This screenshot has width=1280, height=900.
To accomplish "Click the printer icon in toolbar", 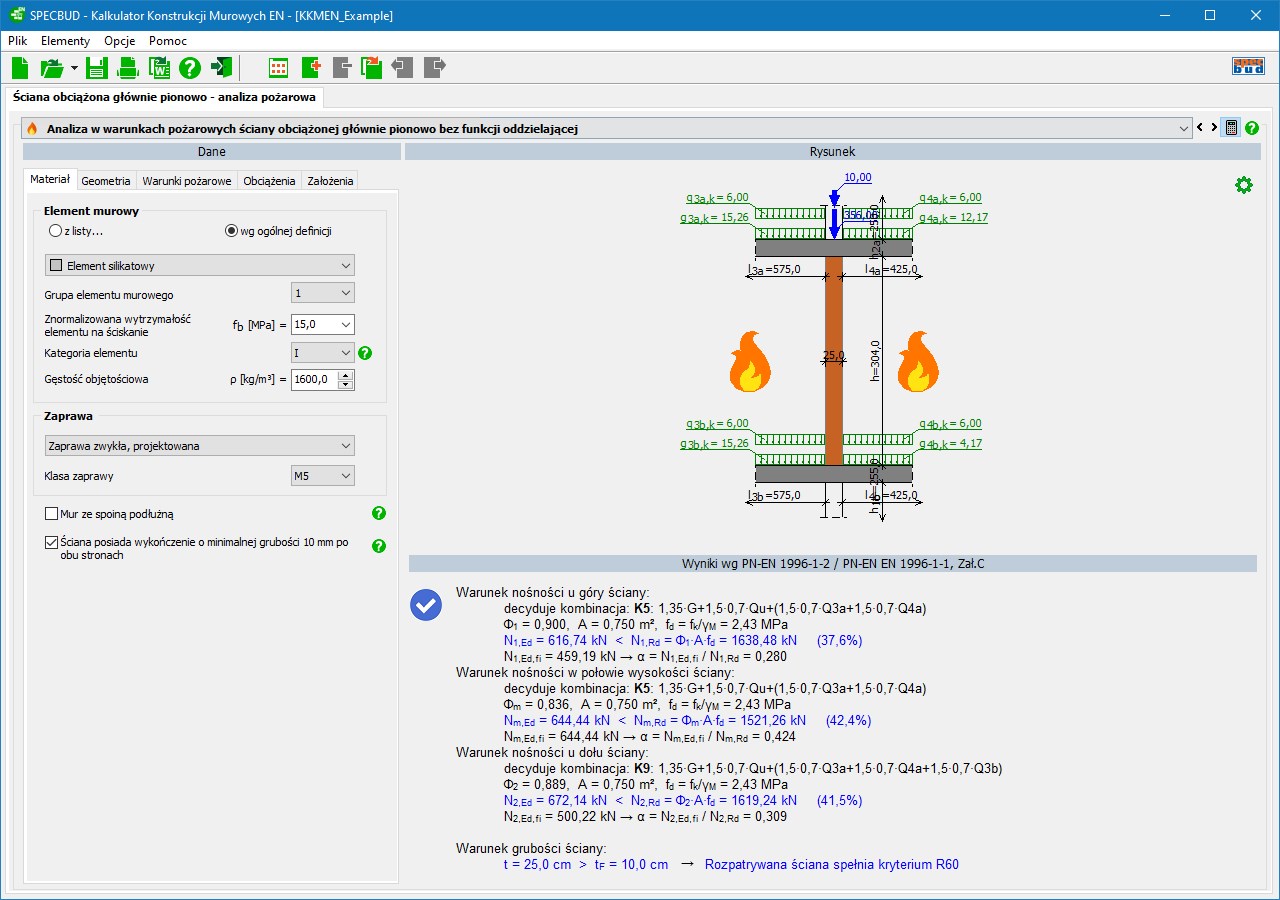I will 128,68.
